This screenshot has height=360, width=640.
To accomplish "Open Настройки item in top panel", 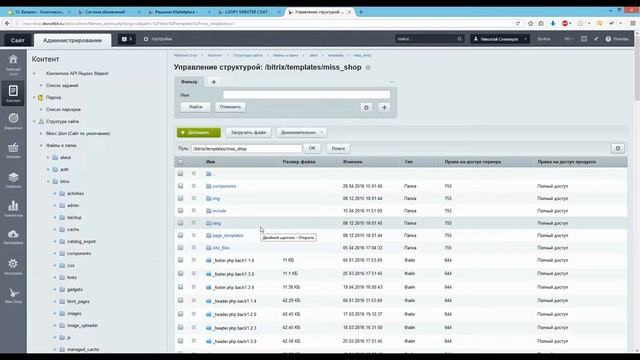I will coord(158,39).
